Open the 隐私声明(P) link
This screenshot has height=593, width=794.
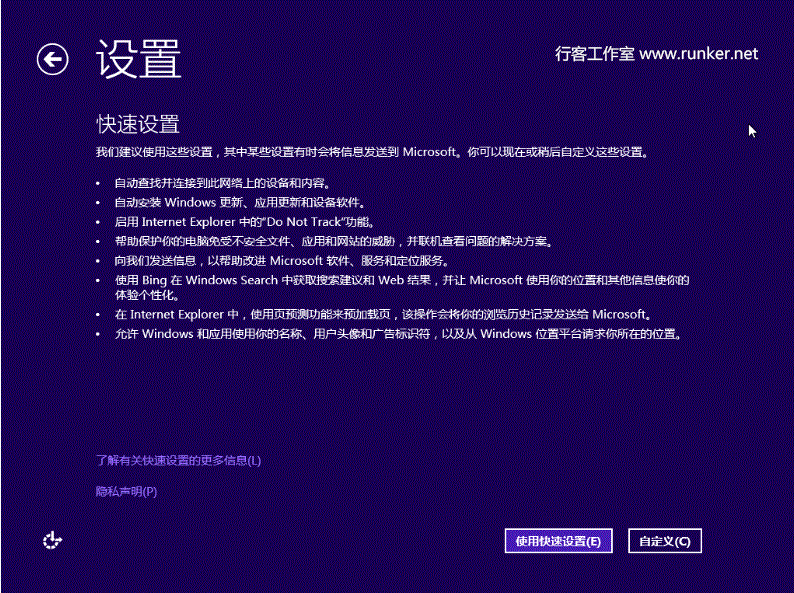click(126, 491)
